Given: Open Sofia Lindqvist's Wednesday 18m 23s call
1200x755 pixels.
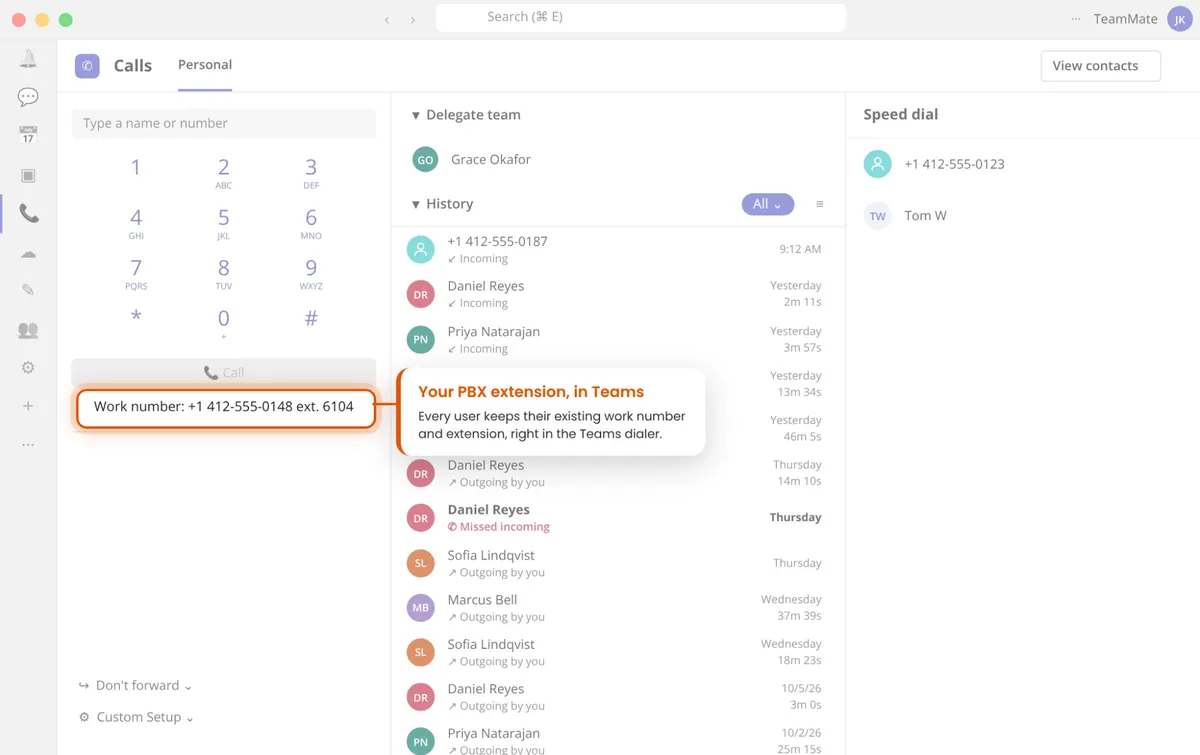Looking at the screenshot, I should point(618,652).
